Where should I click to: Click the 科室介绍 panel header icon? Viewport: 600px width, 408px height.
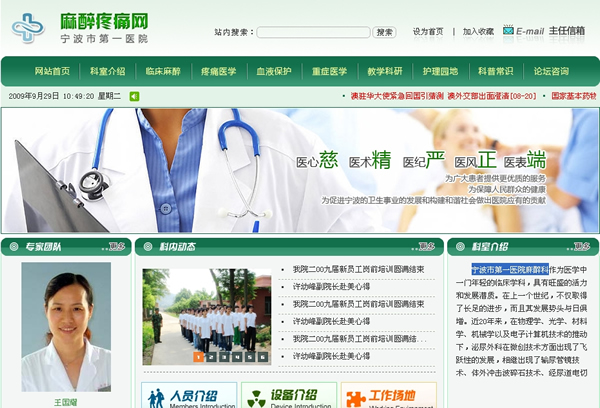460,246
